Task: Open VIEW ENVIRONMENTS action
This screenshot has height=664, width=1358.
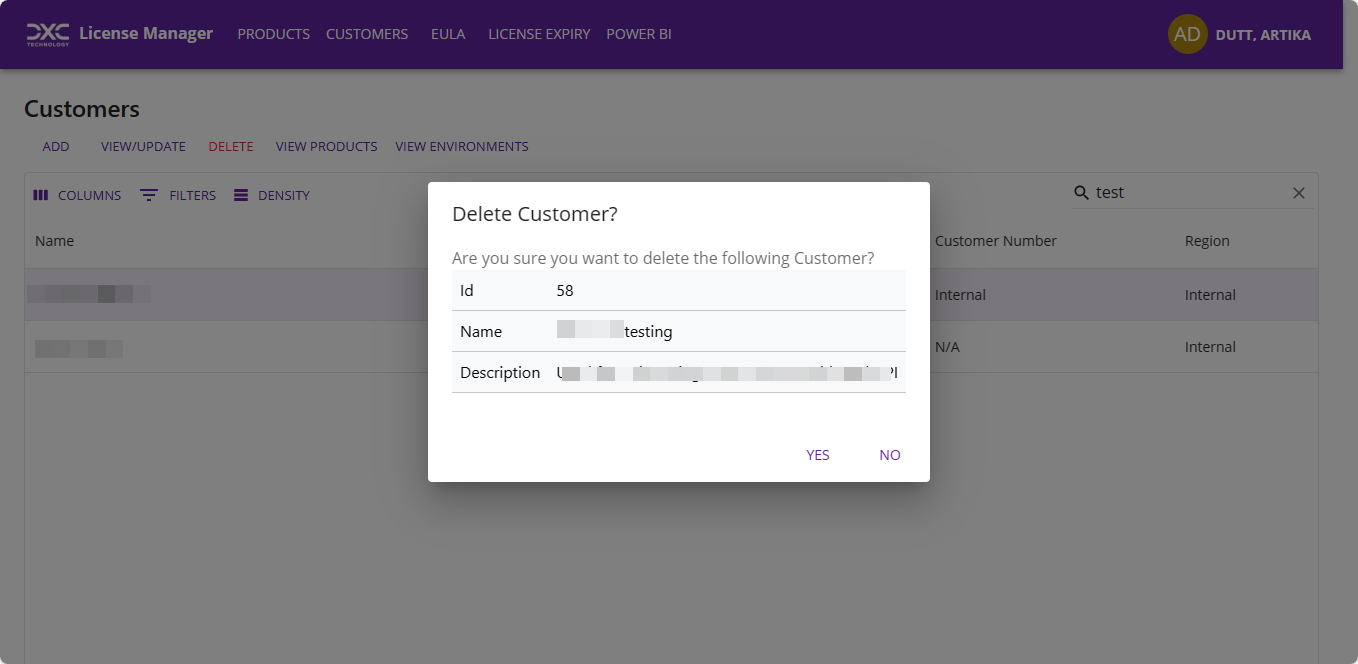Action: 461,146
